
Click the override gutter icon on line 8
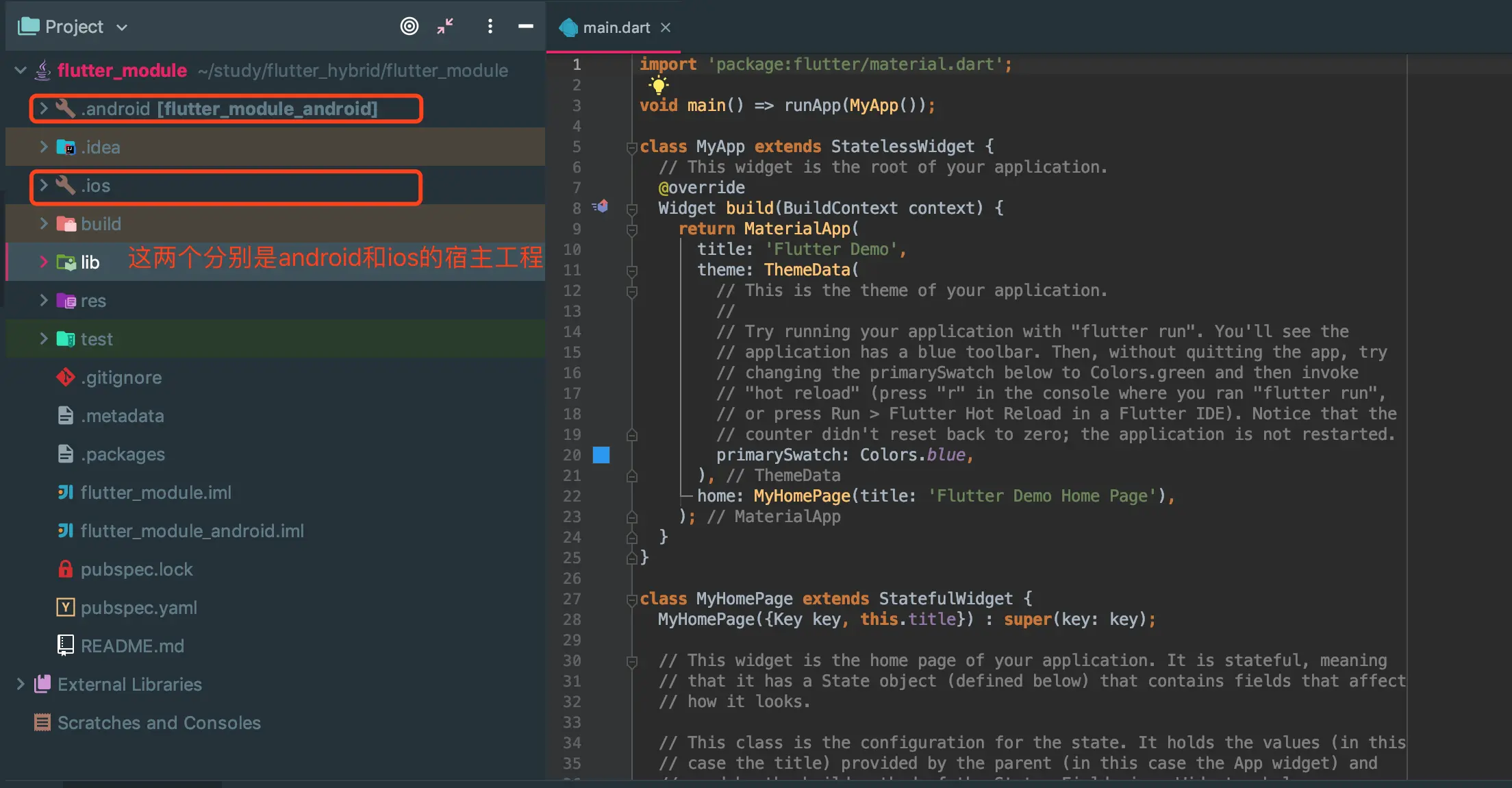point(601,206)
